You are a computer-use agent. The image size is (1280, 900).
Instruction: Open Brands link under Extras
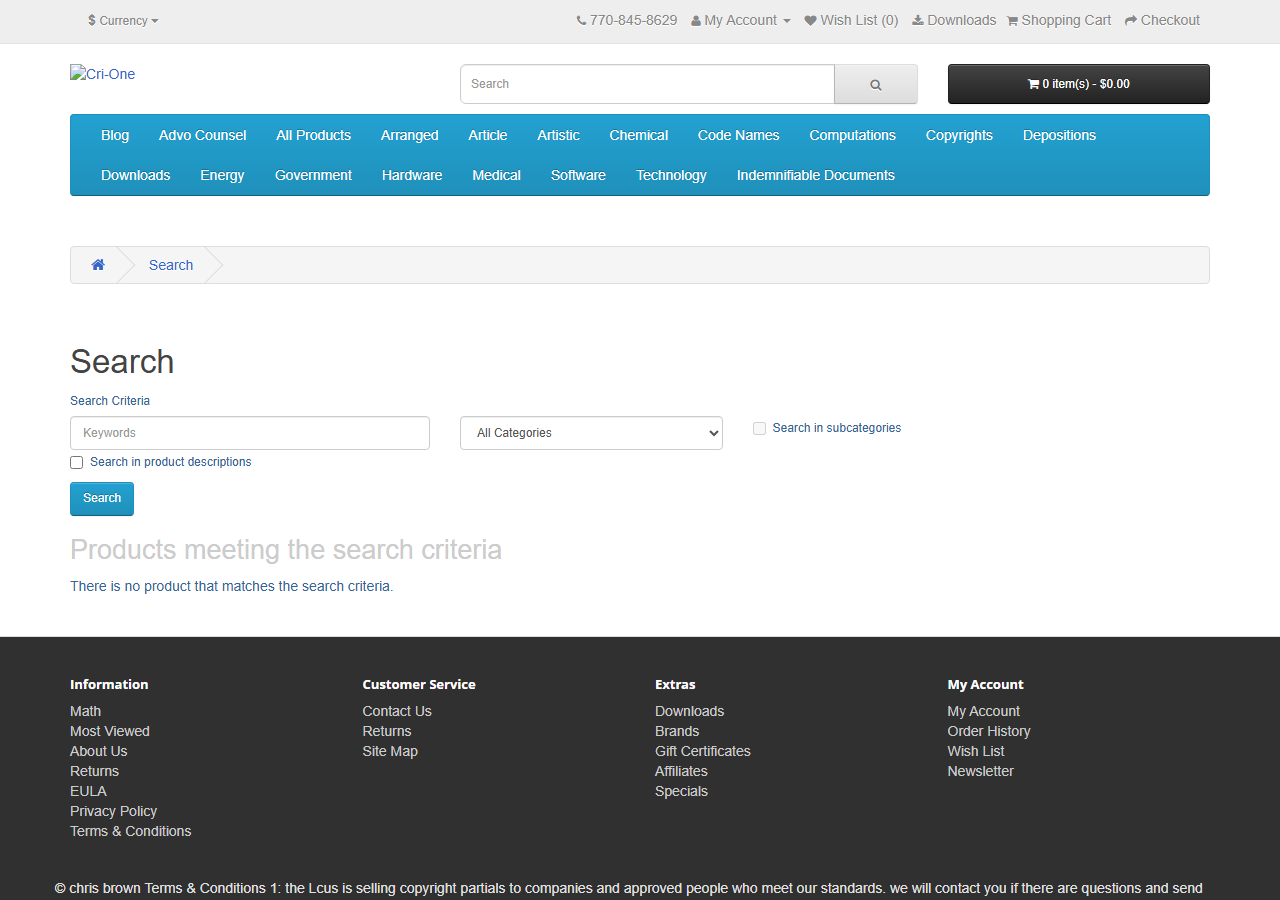(677, 731)
